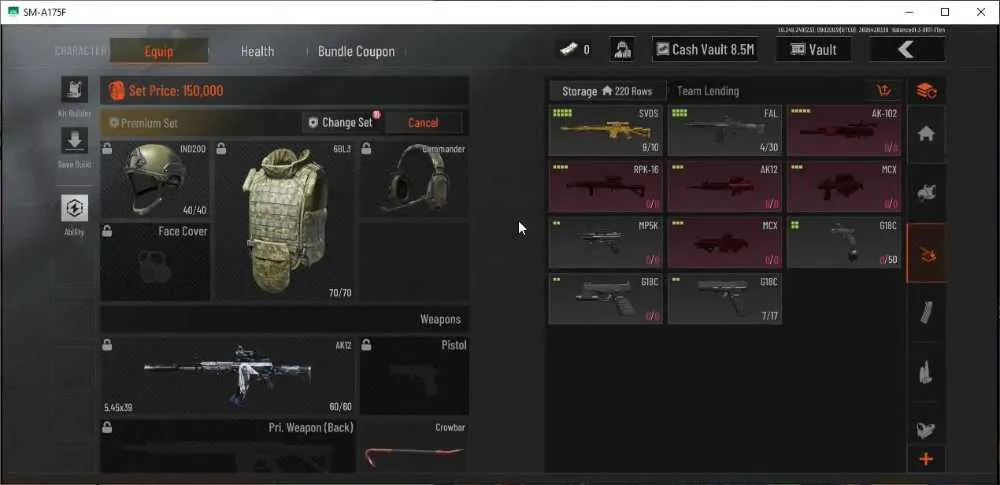The height and width of the screenshot is (485, 1000).
Task: Select the Pri. Weapon (Back) slot
Action: tap(228, 446)
